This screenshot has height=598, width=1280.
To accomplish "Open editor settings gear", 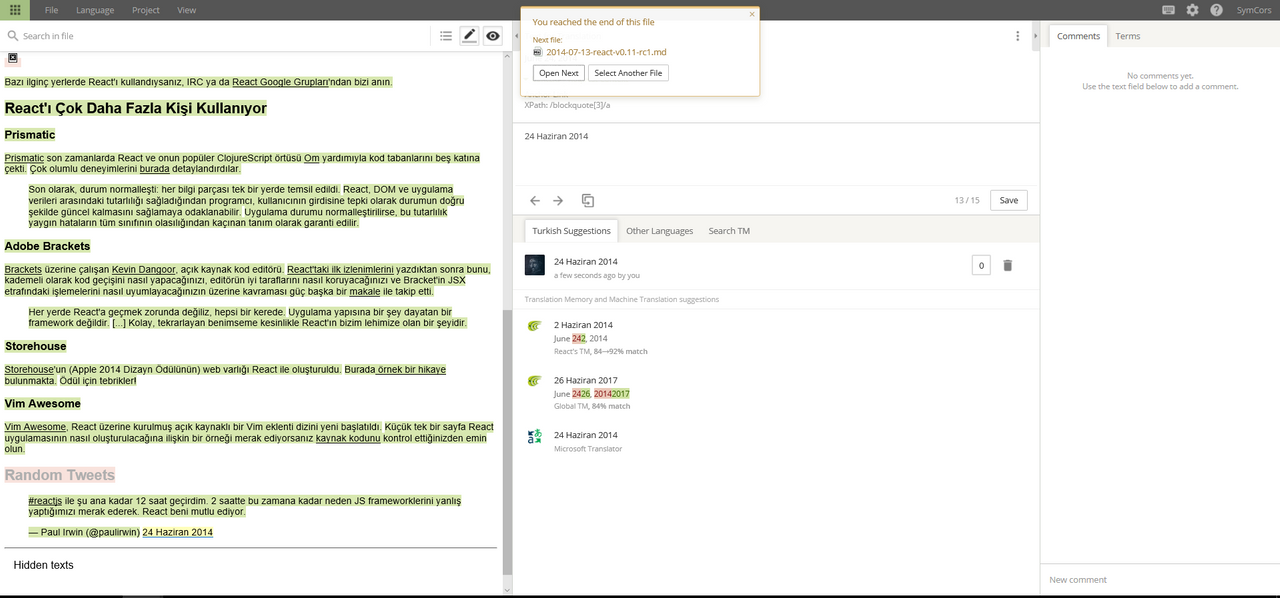I will pos(1192,10).
